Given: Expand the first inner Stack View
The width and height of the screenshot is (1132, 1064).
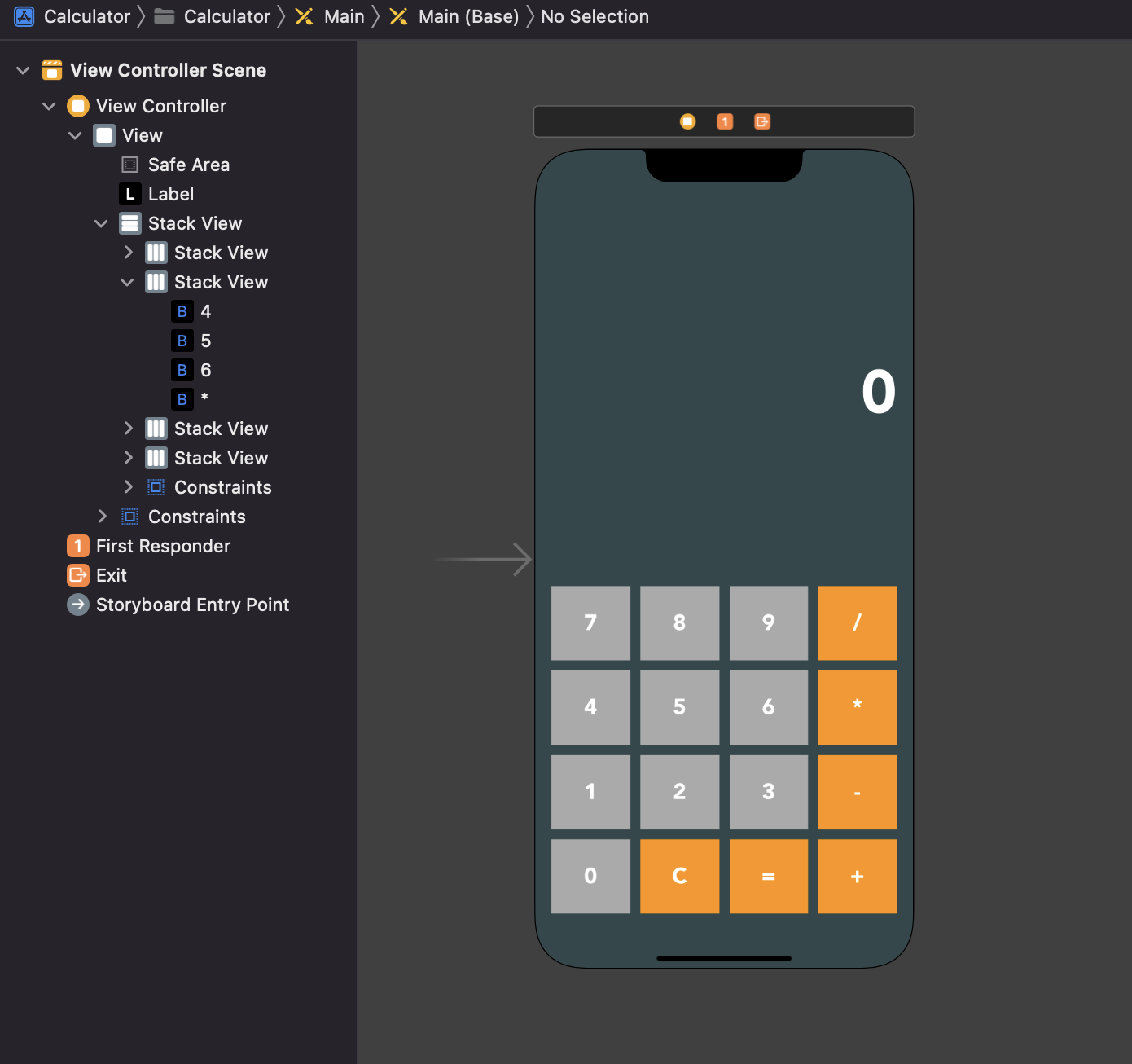Looking at the screenshot, I should click(129, 253).
